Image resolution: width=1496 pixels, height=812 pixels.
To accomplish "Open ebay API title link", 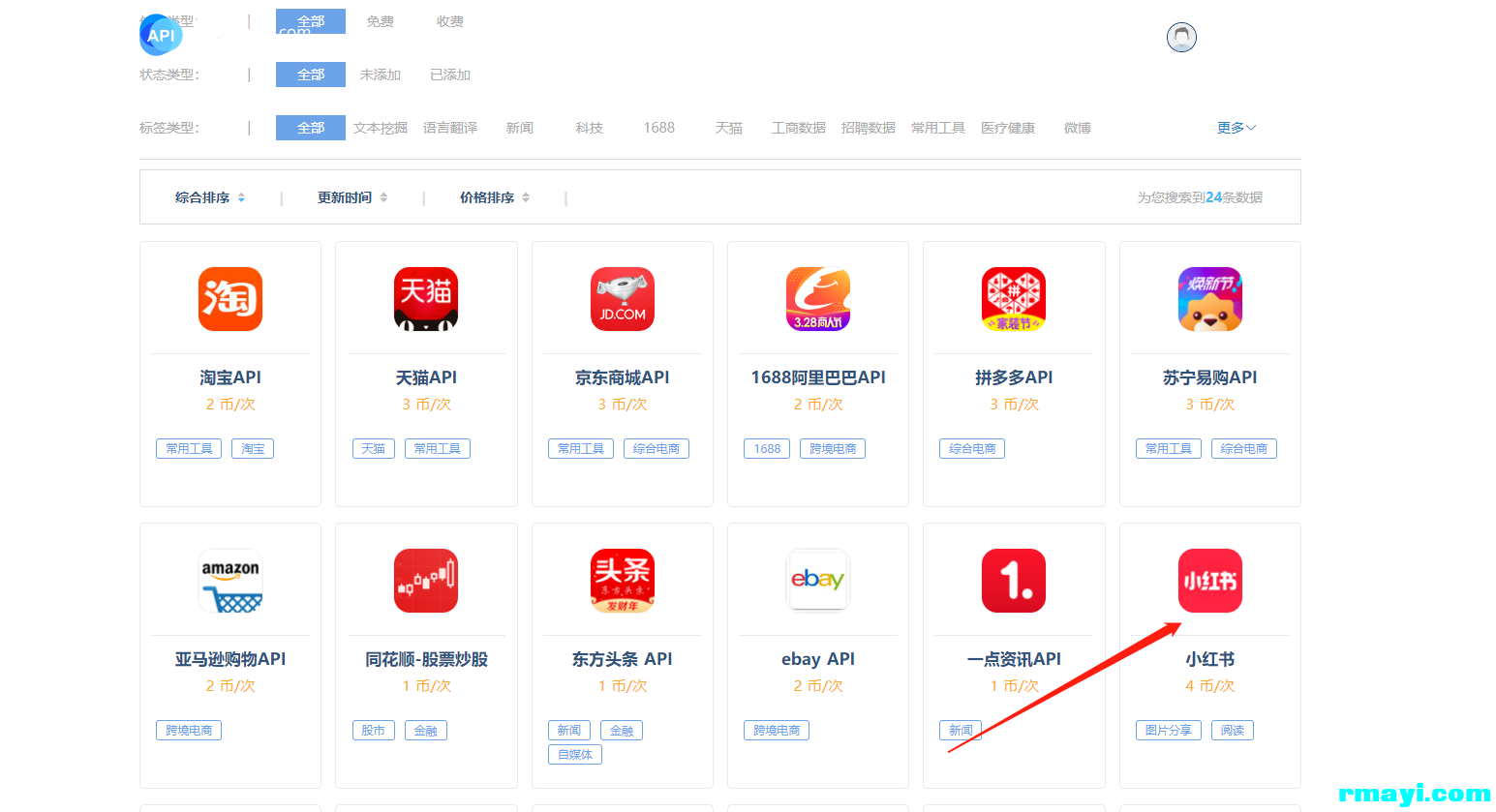I will (818, 659).
